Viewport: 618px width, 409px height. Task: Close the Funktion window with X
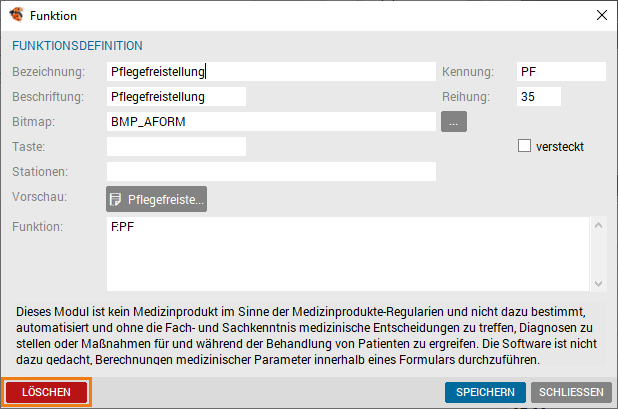point(601,15)
